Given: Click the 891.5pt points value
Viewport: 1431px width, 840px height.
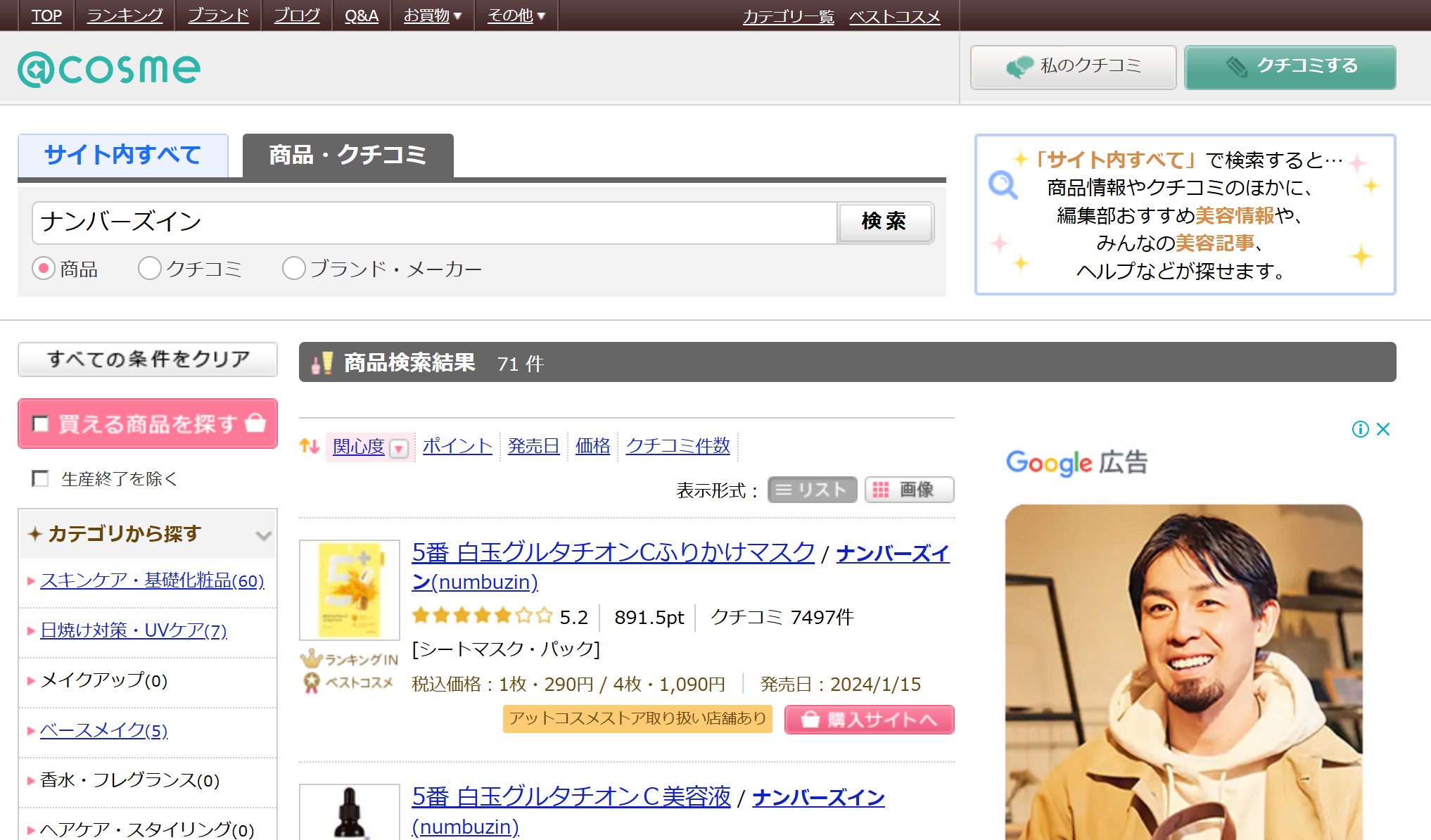Looking at the screenshot, I should point(649,617).
